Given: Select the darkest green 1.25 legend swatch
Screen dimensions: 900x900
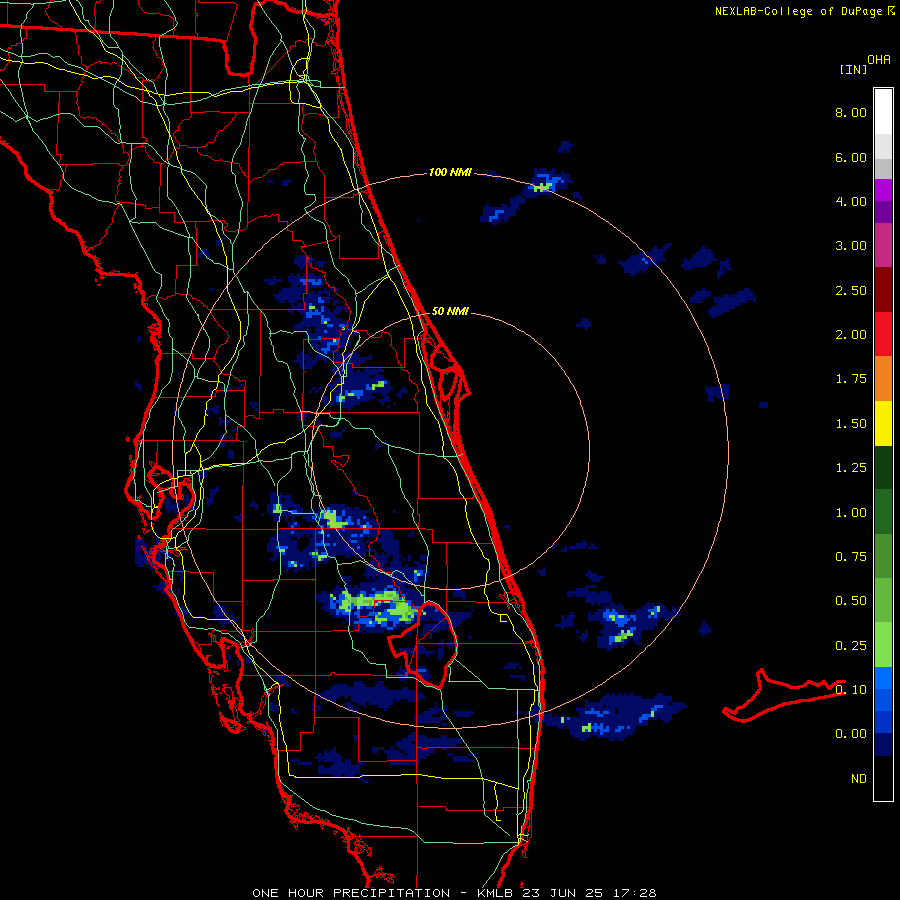Looking at the screenshot, I should coord(883,467).
